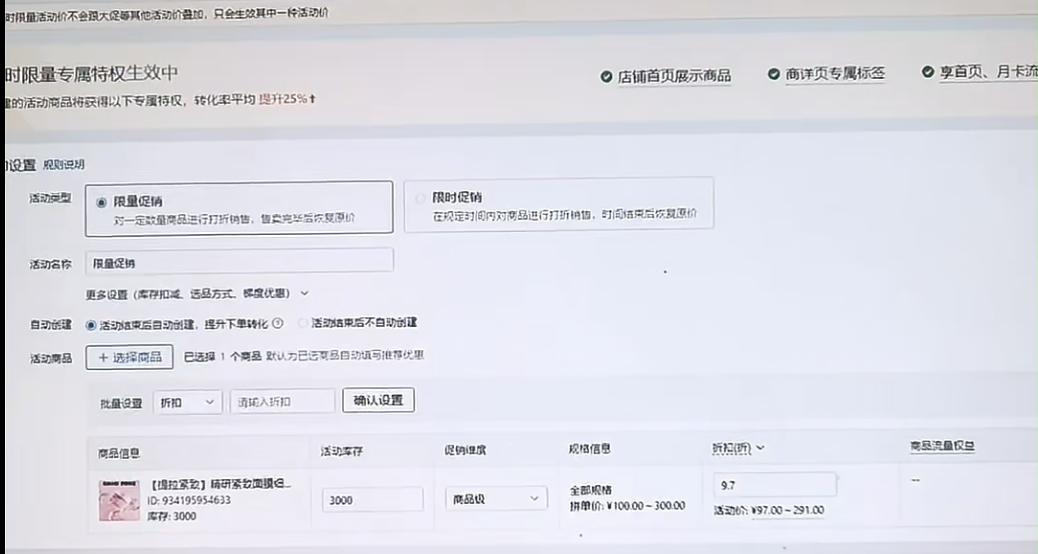Image resolution: width=1038 pixels, height=554 pixels.
Task: Click product ID 934195954633 text
Action: 189,500
